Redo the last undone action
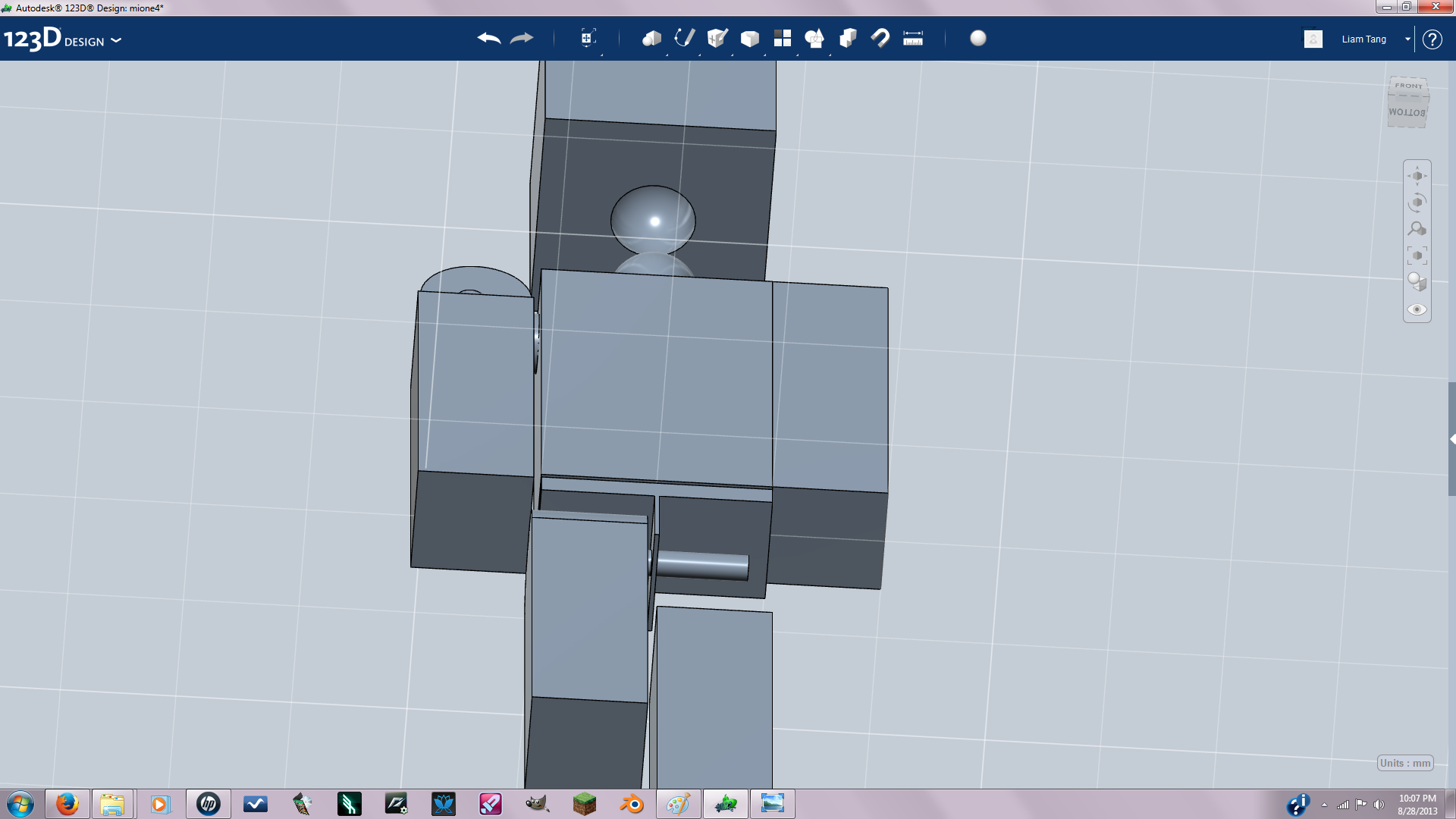 [x=522, y=39]
